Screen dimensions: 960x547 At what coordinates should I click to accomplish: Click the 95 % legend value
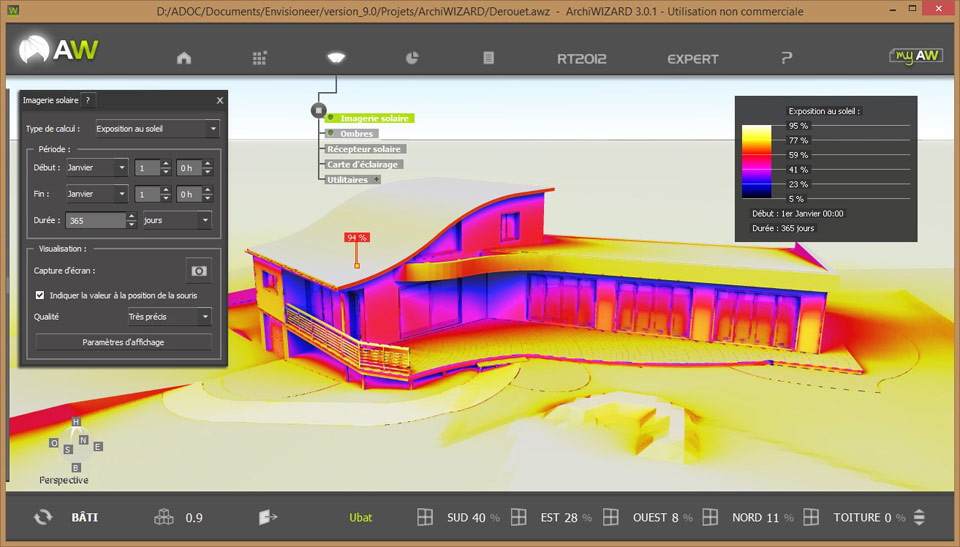[x=798, y=126]
